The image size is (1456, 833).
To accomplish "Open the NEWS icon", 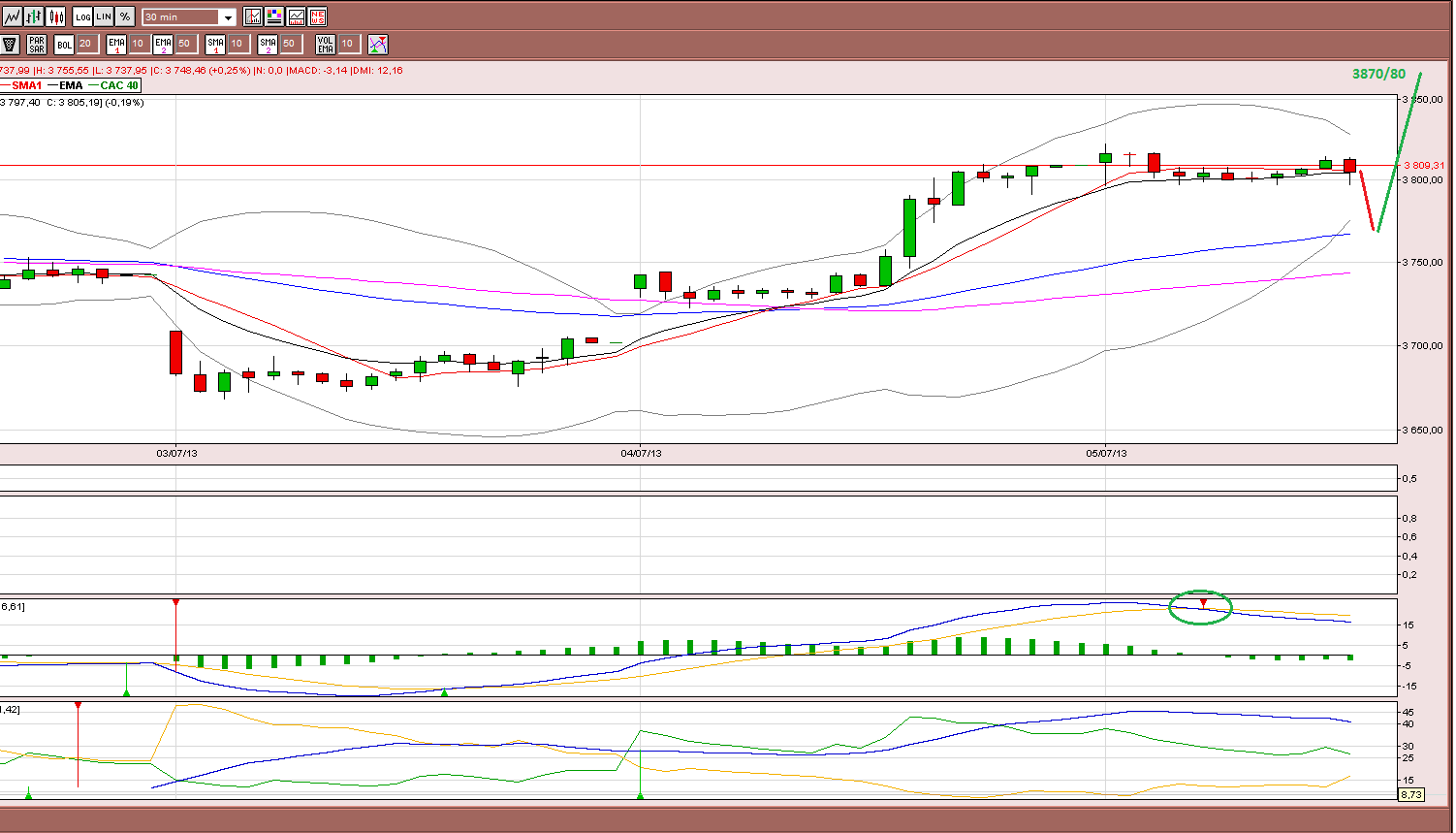I will (317, 16).
